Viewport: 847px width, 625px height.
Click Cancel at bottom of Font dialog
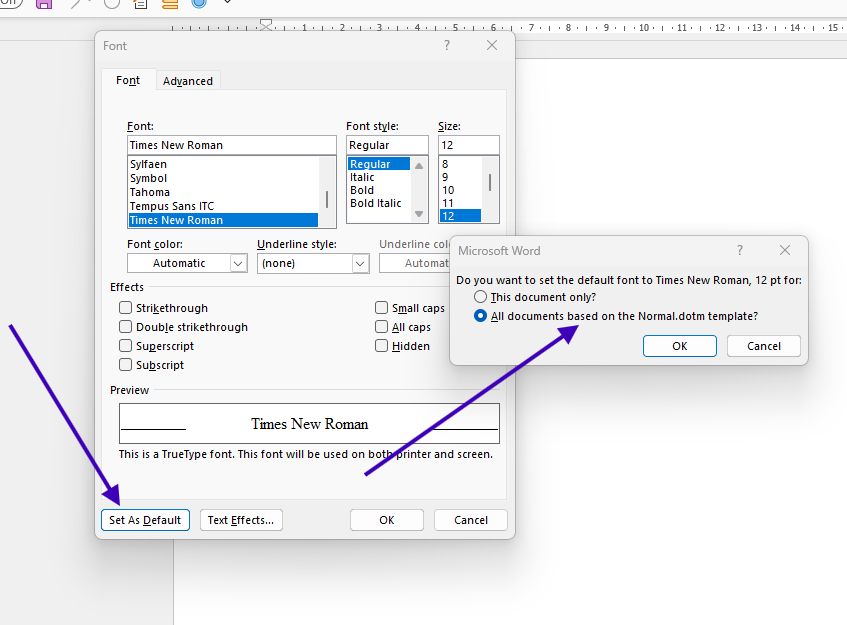(x=471, y=520)
